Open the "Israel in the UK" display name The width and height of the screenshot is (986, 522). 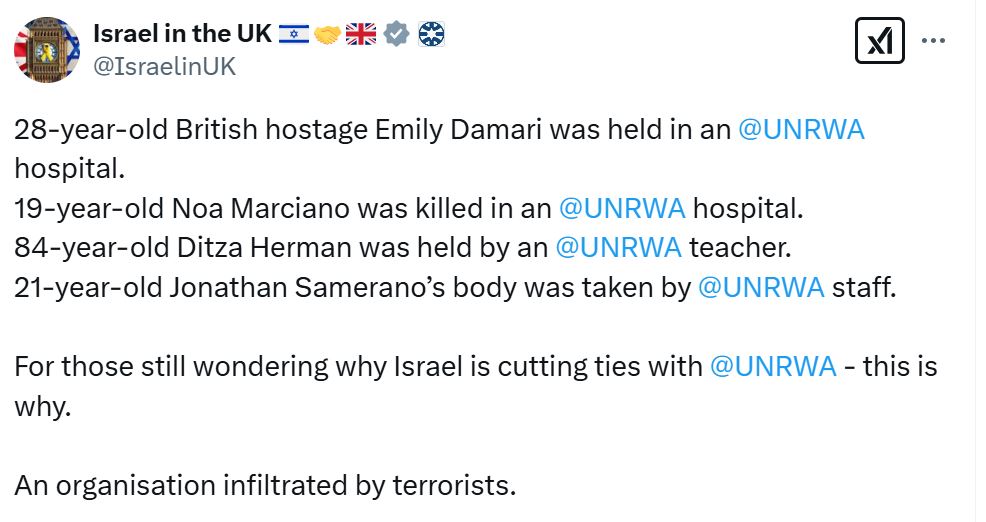[181, 33]
